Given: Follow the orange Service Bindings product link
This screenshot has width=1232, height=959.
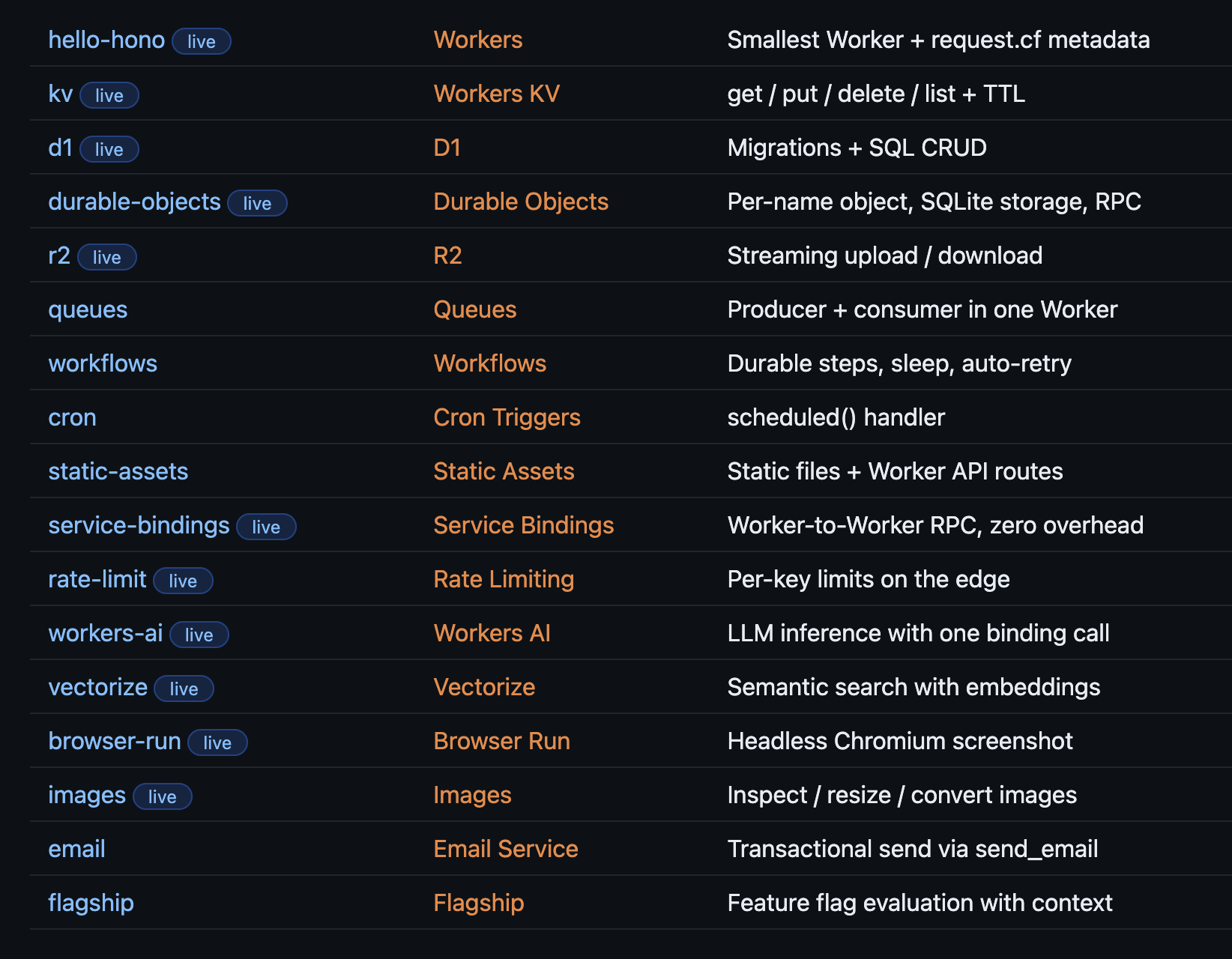Looking at the screenshot, I should coord(524,525).
